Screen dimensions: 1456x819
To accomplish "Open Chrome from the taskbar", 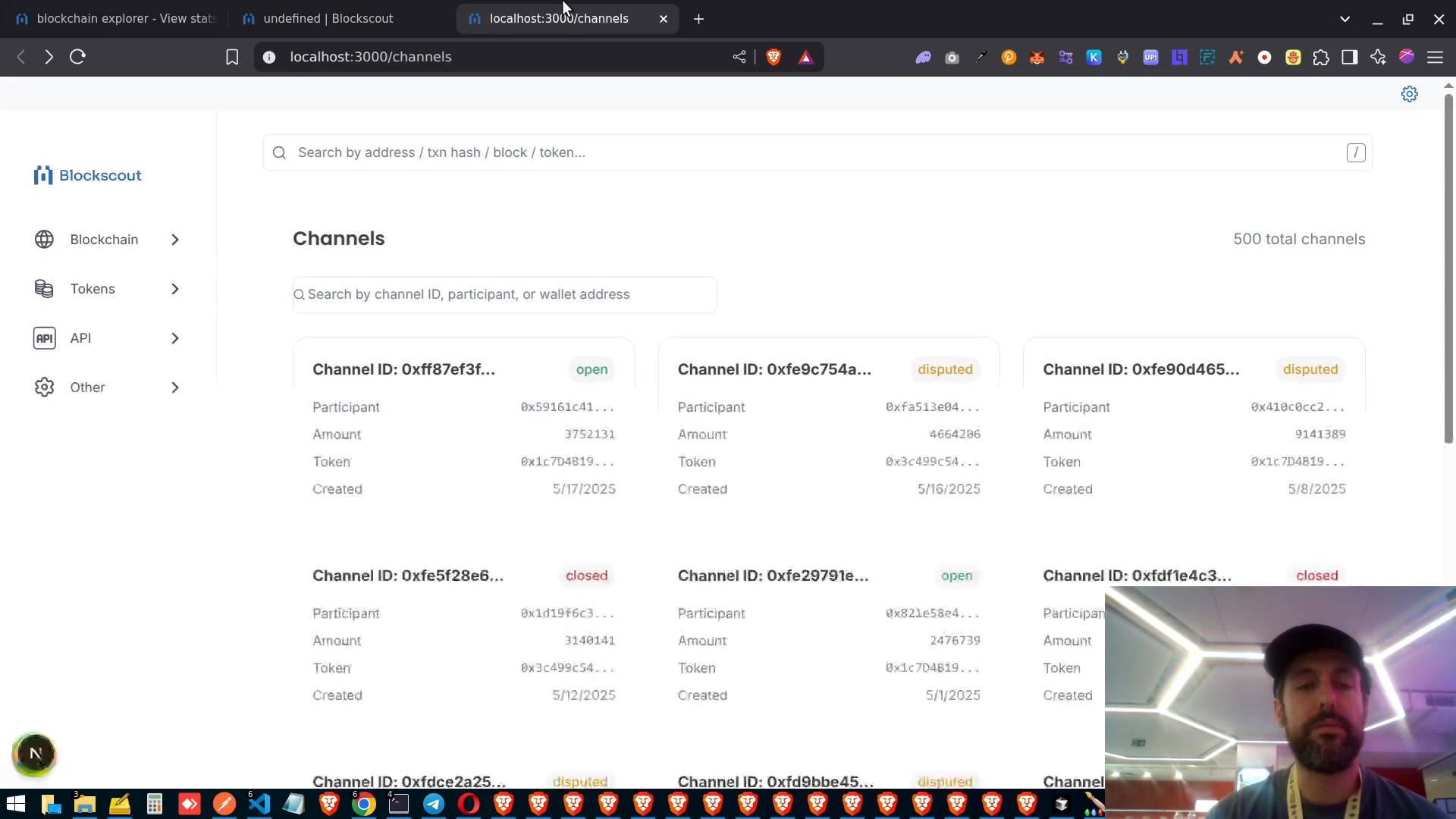I will click(x=363, y=804).
